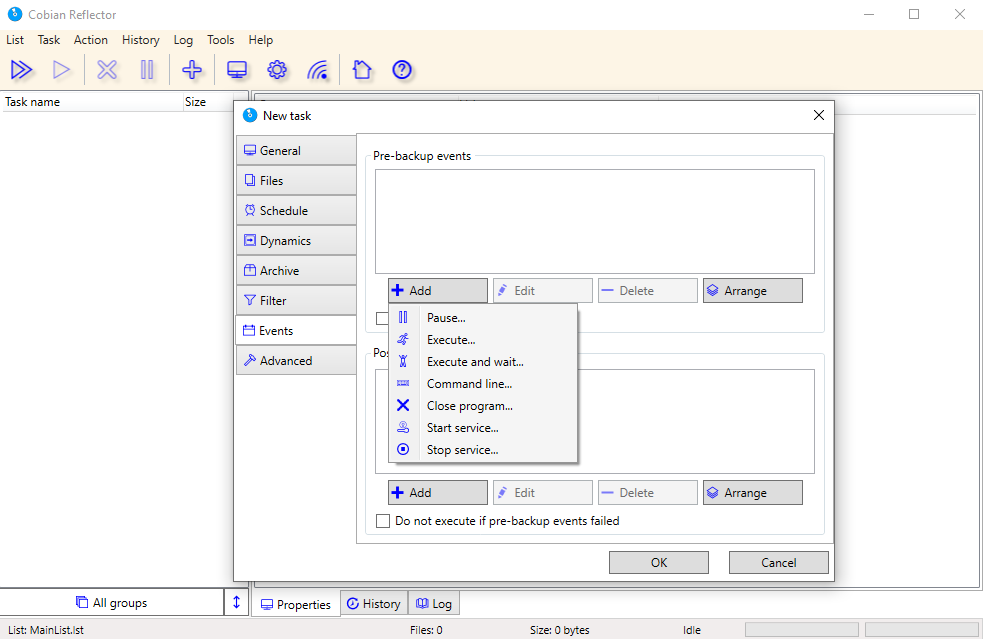Click post-backup Edit button
The width and height of the screenshot is (983, 639).
tap(543, 492)
